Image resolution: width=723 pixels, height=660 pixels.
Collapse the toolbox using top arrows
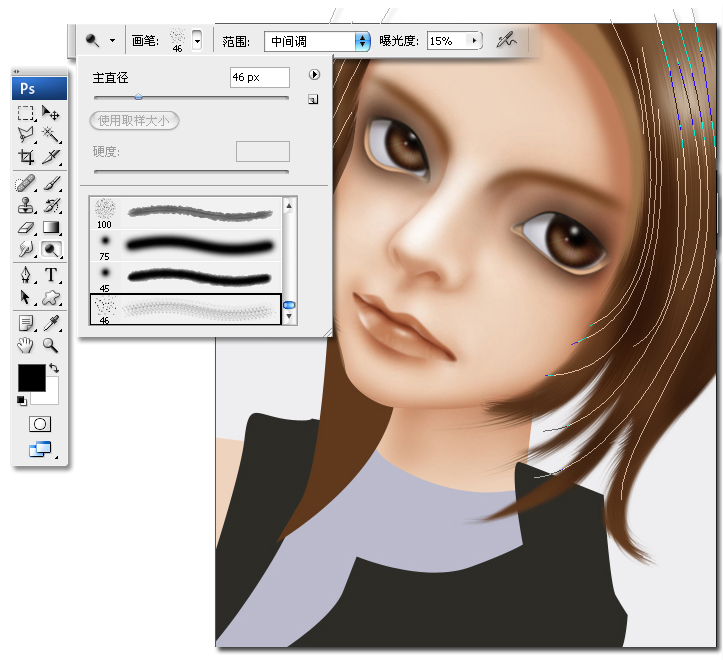tap(17, 71)
